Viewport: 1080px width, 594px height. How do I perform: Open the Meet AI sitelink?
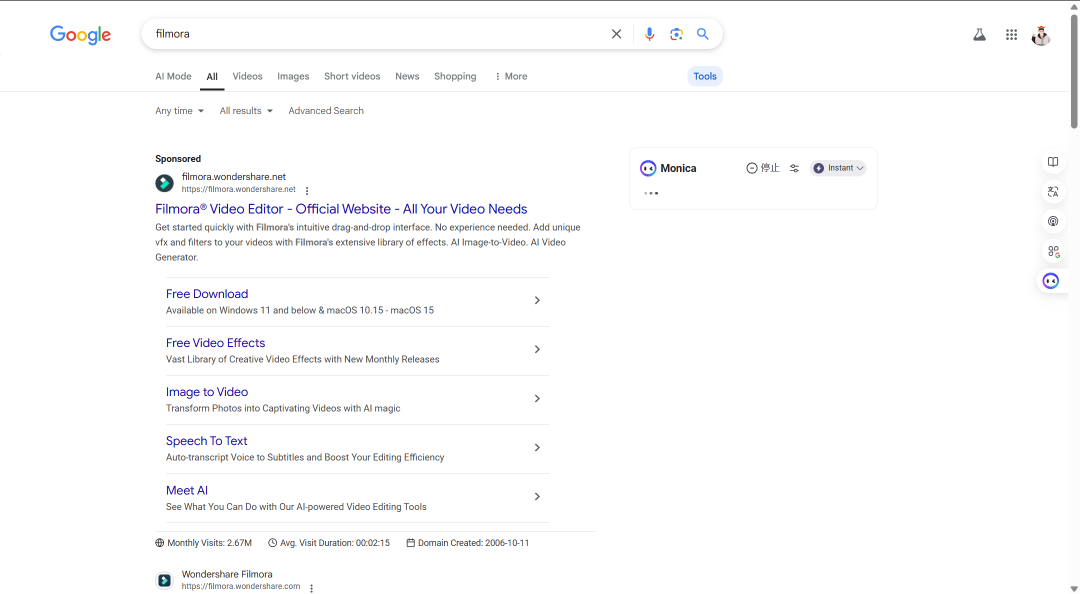[187, 491]
